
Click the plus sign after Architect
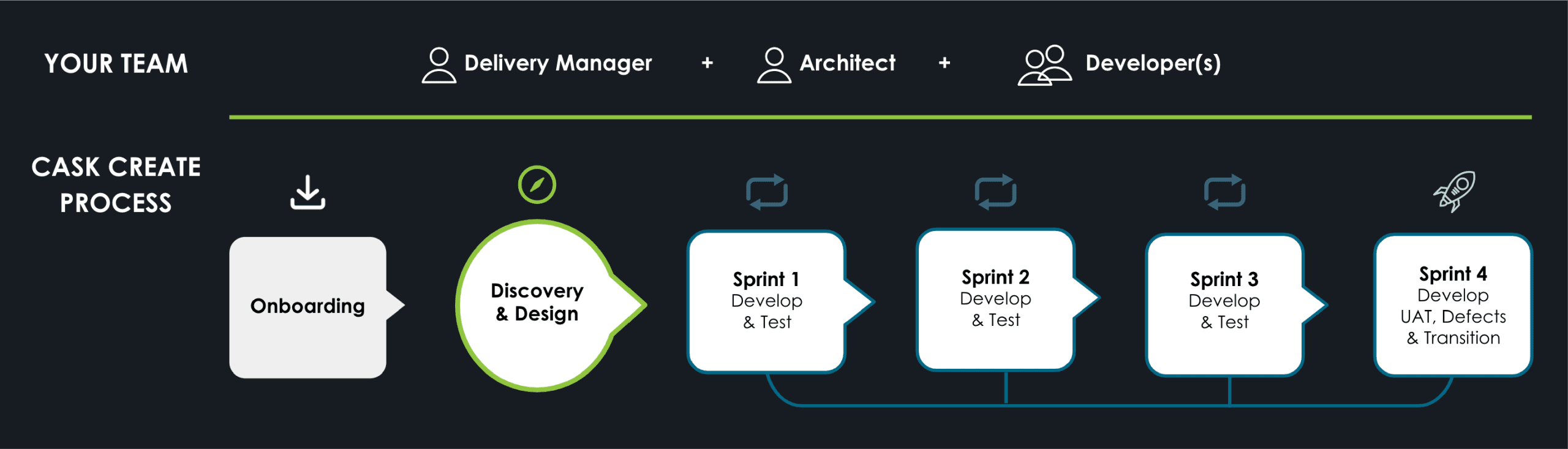(944, 62)
